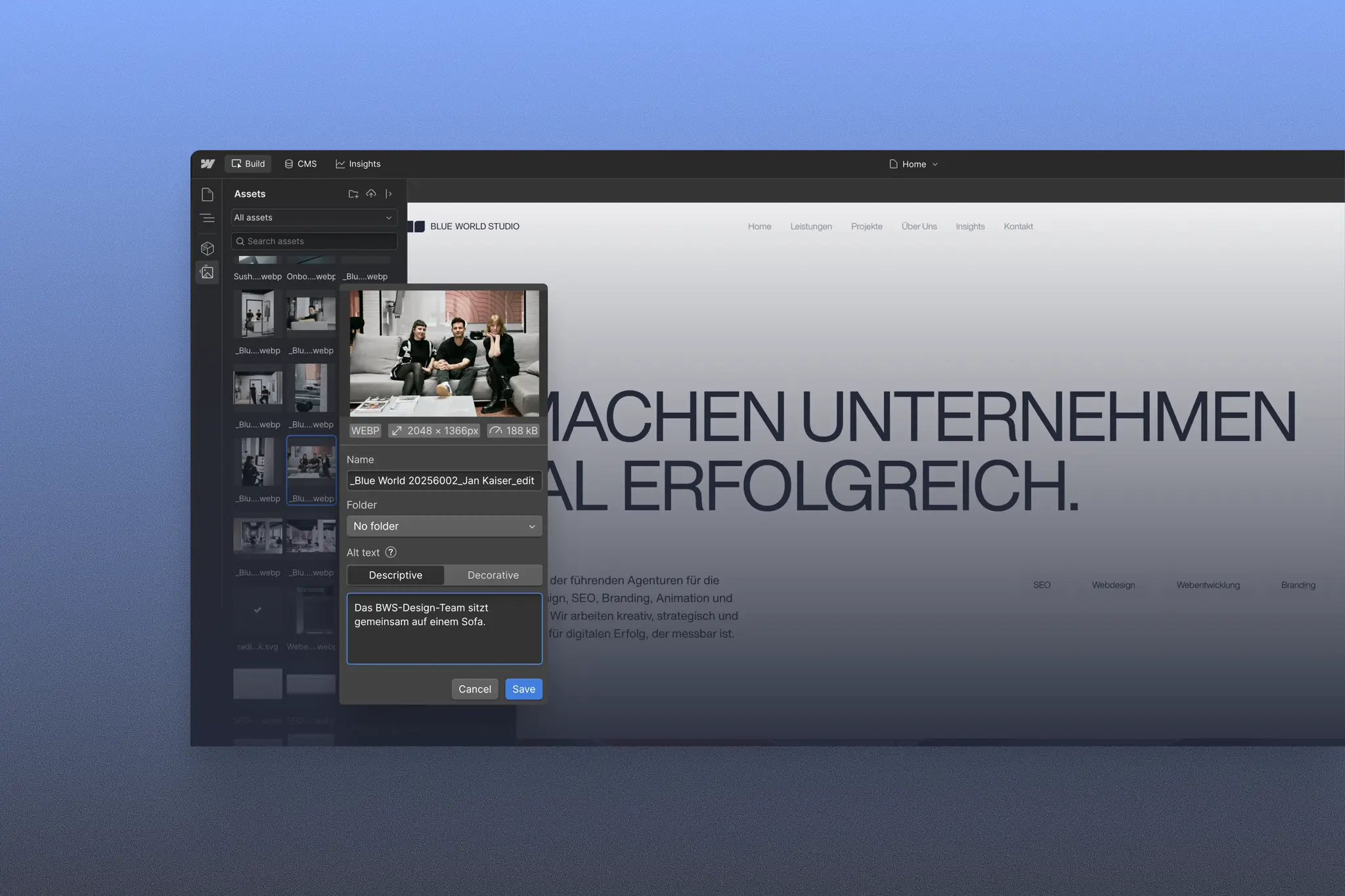Image resolution: width=1345 pixels, height=896 pixels.
Task: Open the Pages panel icon
Action: pos(208,194)
